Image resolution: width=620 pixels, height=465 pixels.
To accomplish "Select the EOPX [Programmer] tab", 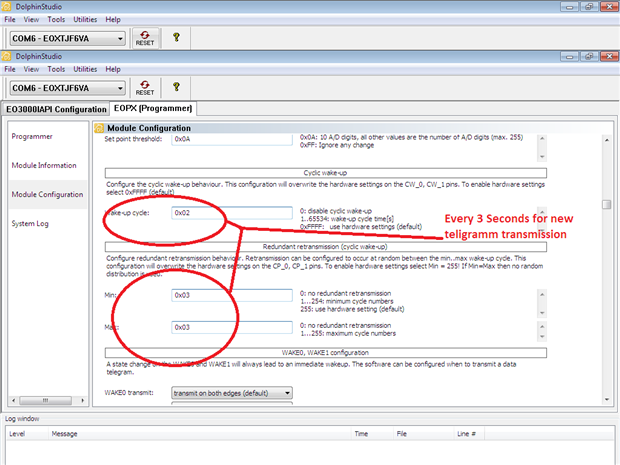I will click(153, 108).
